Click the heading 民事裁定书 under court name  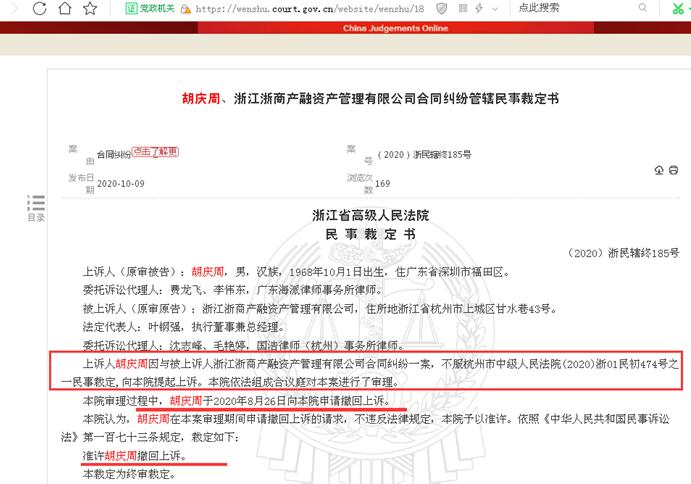click(371, 234)
